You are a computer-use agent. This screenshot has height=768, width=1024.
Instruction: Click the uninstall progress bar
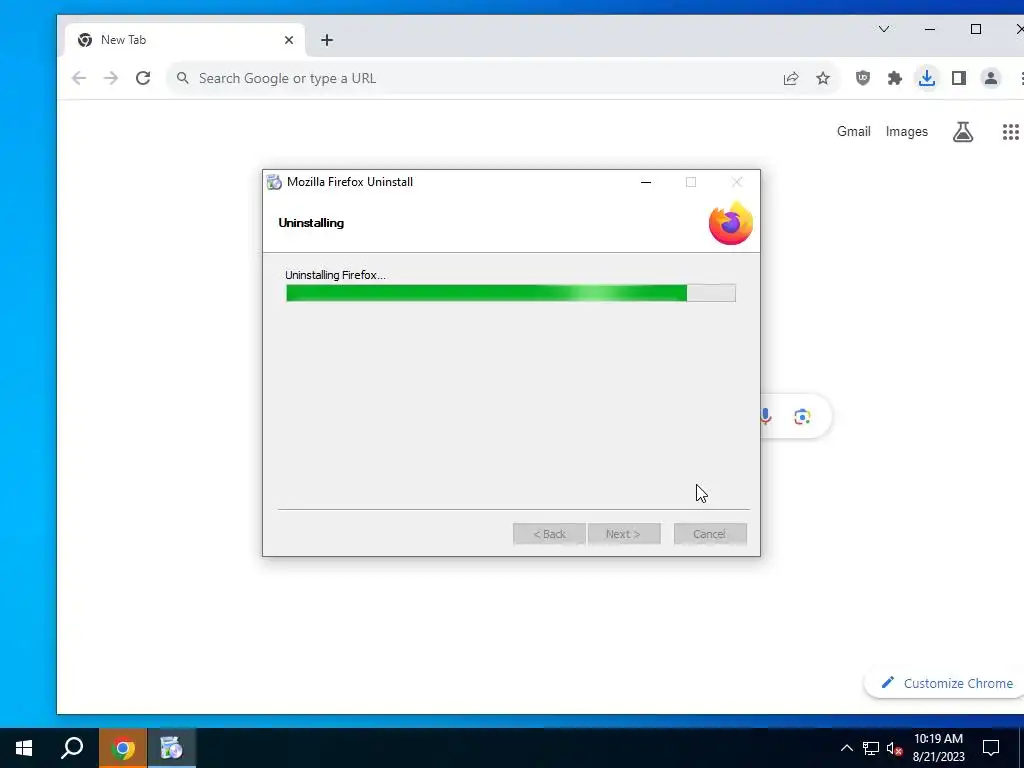[511, 293]
